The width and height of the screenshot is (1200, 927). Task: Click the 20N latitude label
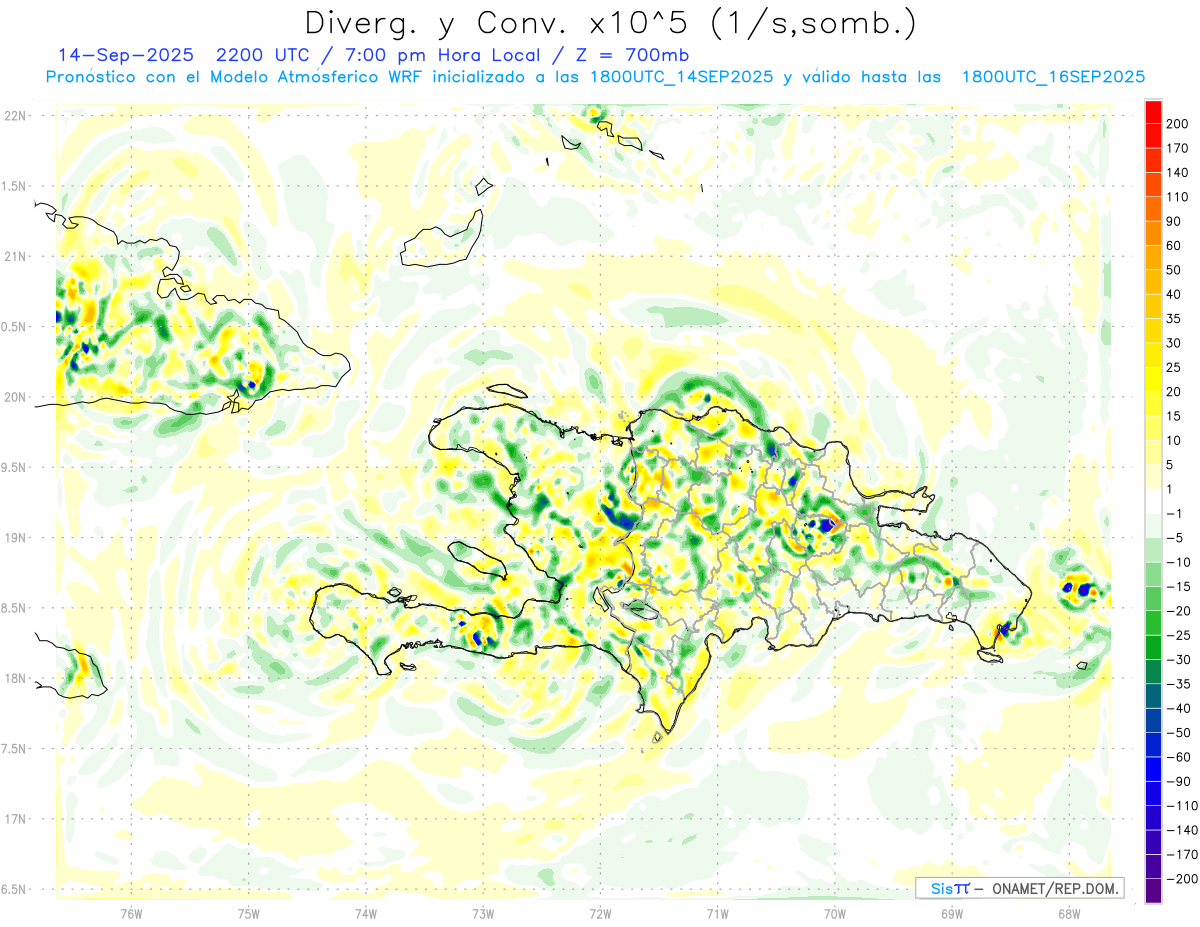point(15,397)
